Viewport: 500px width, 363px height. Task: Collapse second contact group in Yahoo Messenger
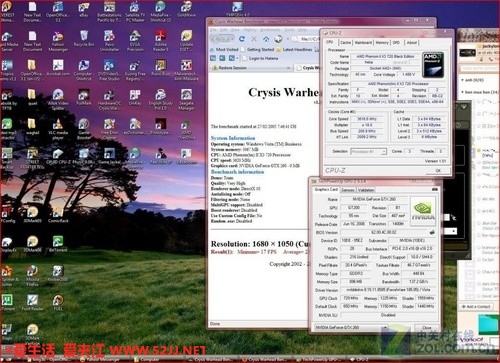462,92
